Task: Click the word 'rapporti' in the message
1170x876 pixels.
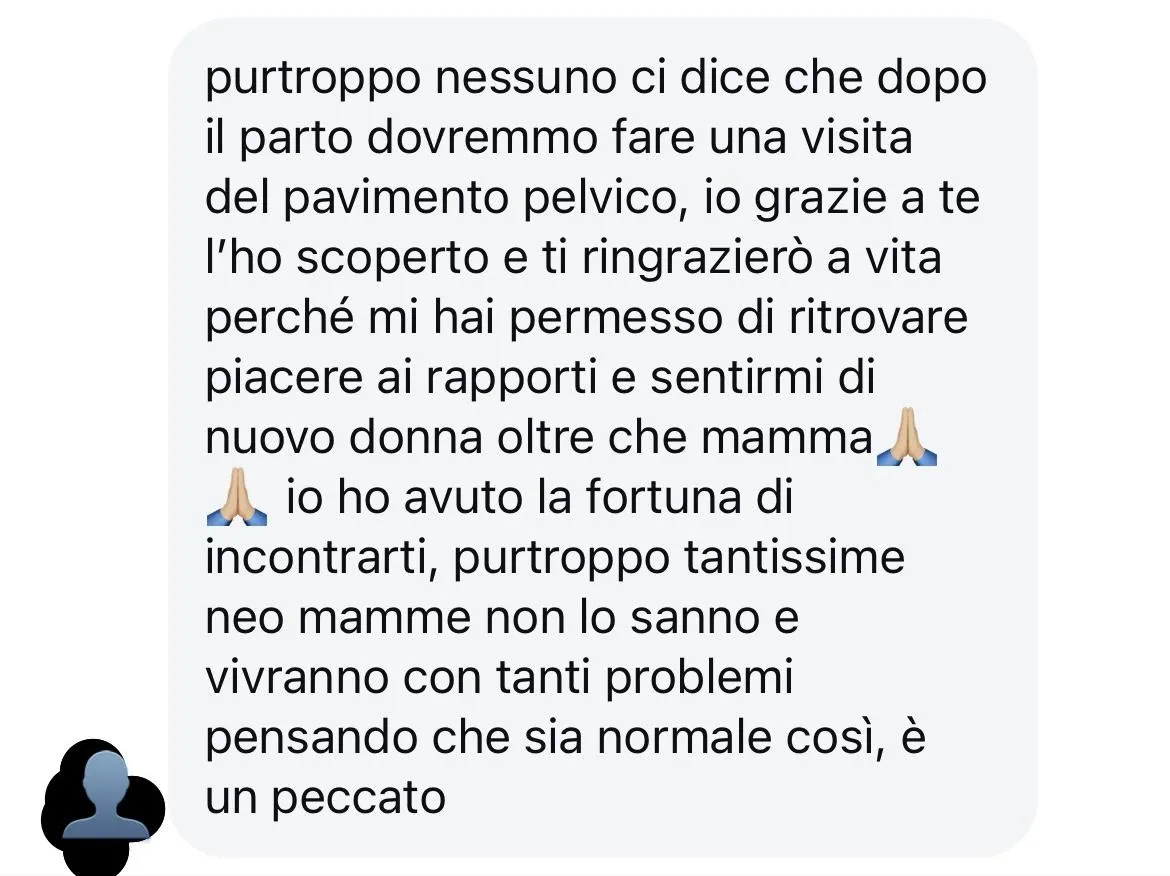Action: coord(512,378)
